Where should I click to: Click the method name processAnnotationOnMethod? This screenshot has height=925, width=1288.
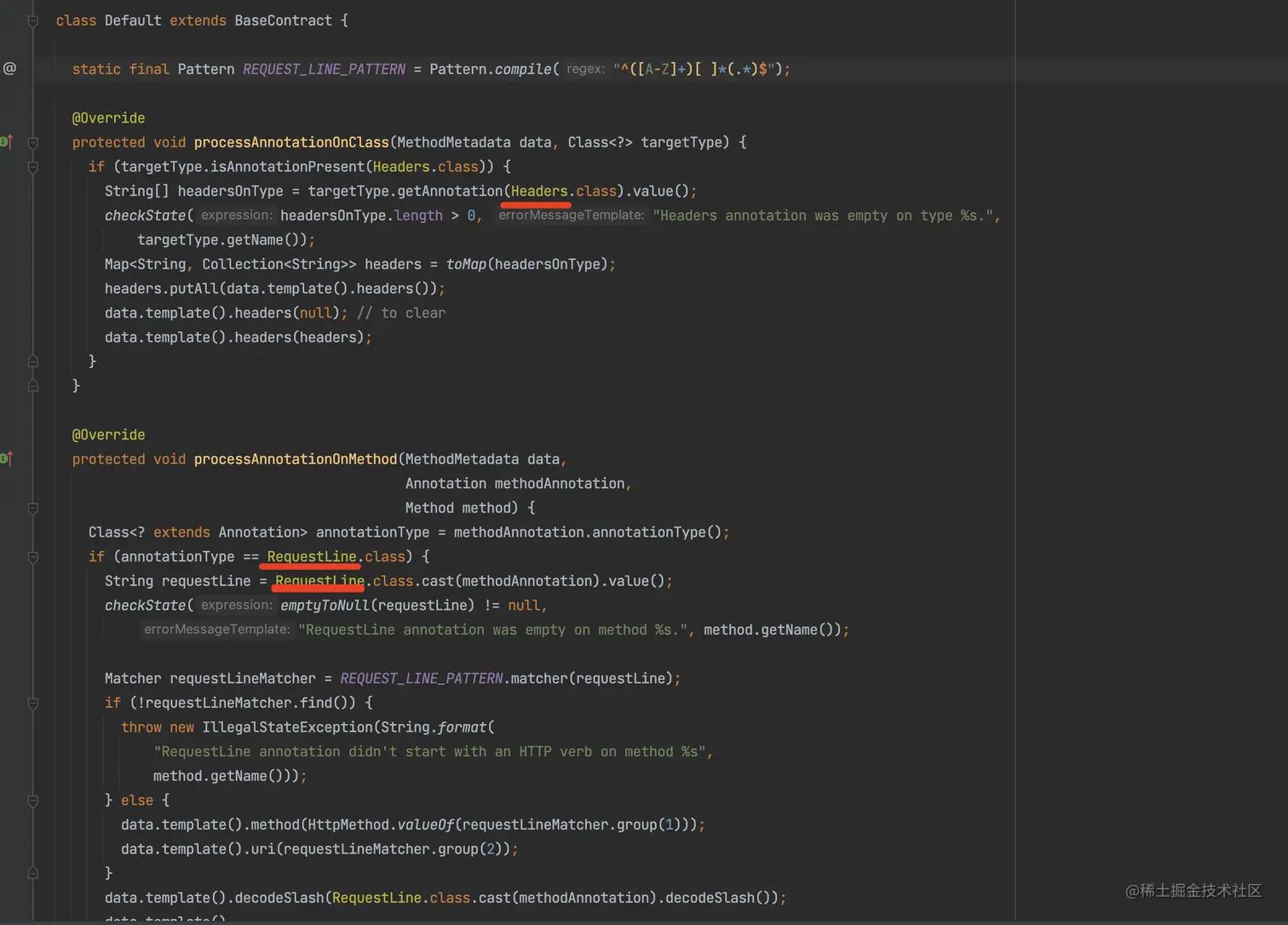pyautogui.click(x=296, y=459)
